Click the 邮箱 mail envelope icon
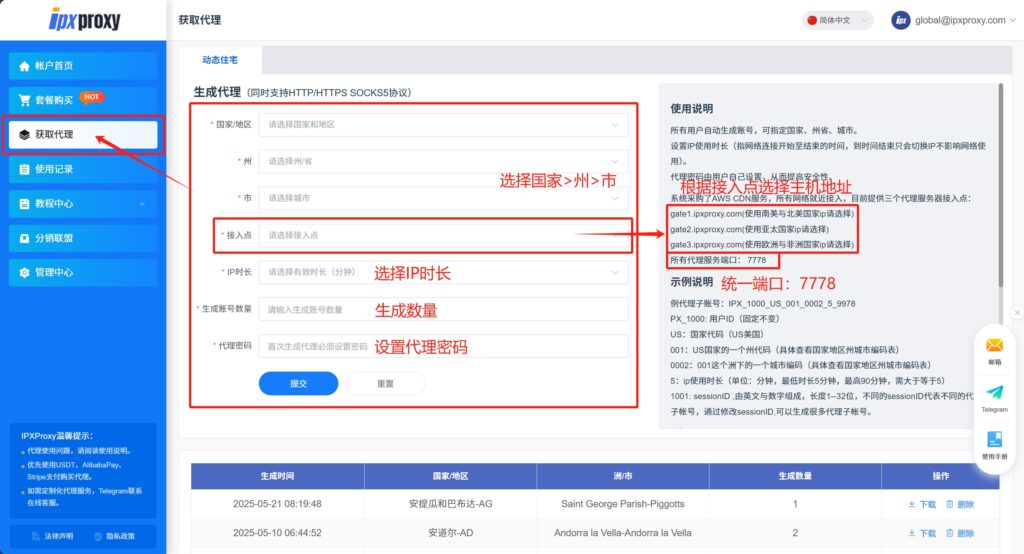This screenshot has width=1024, height=554. tap(994, 345)
